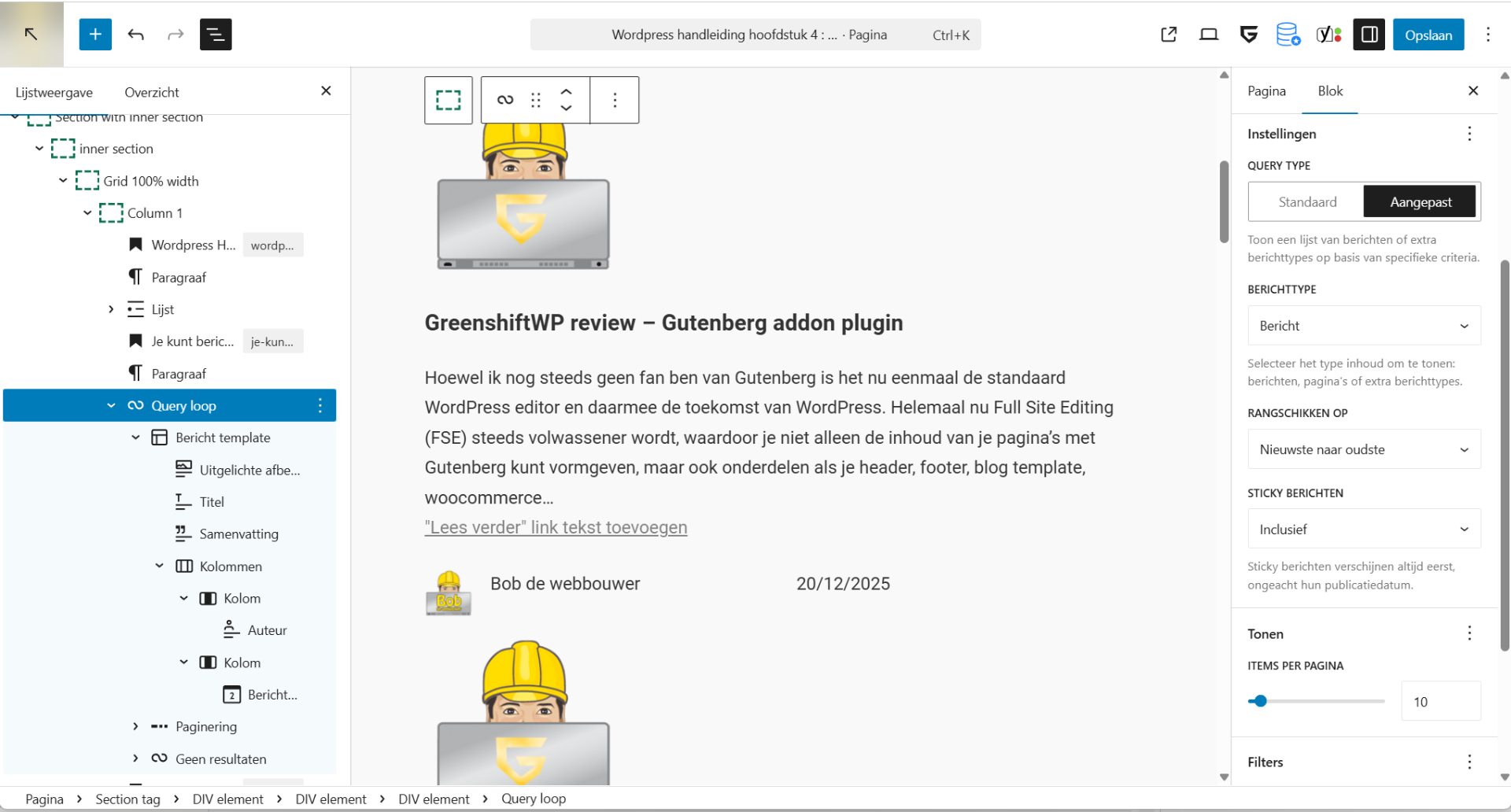This screenshot has width=1511, height=812.
Task: Open the Yoast SEO icon panel
Action: coord(1328,35)
